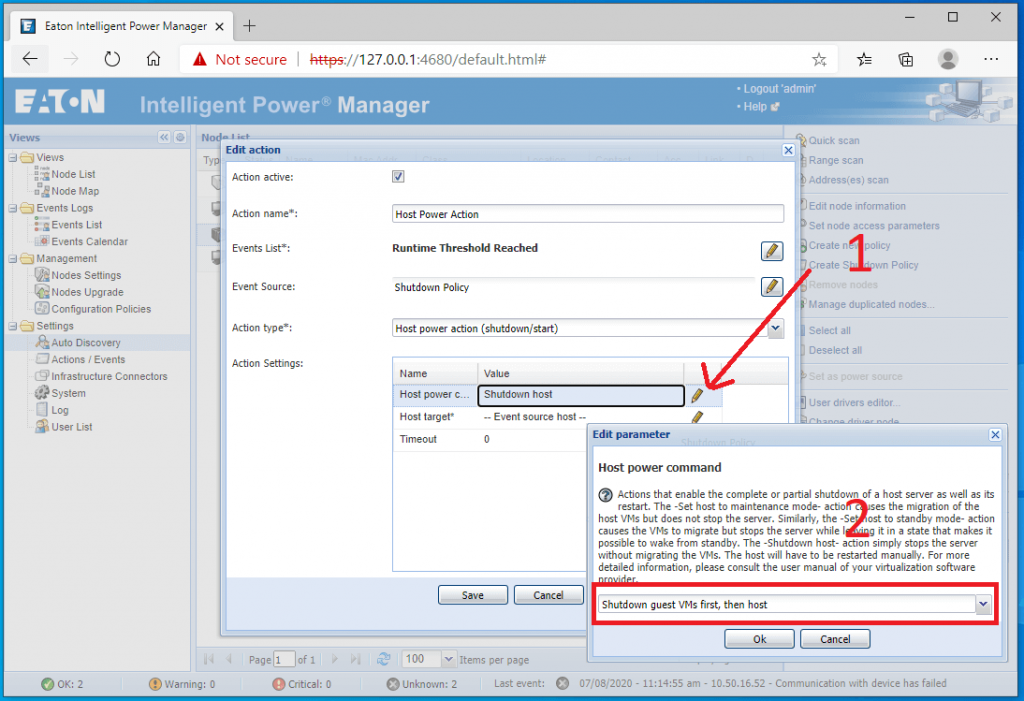The height and width of the screenshot is (701, 1024).
Task: Open Views panel settings gear icon
Action: click(x=180, y=137)
